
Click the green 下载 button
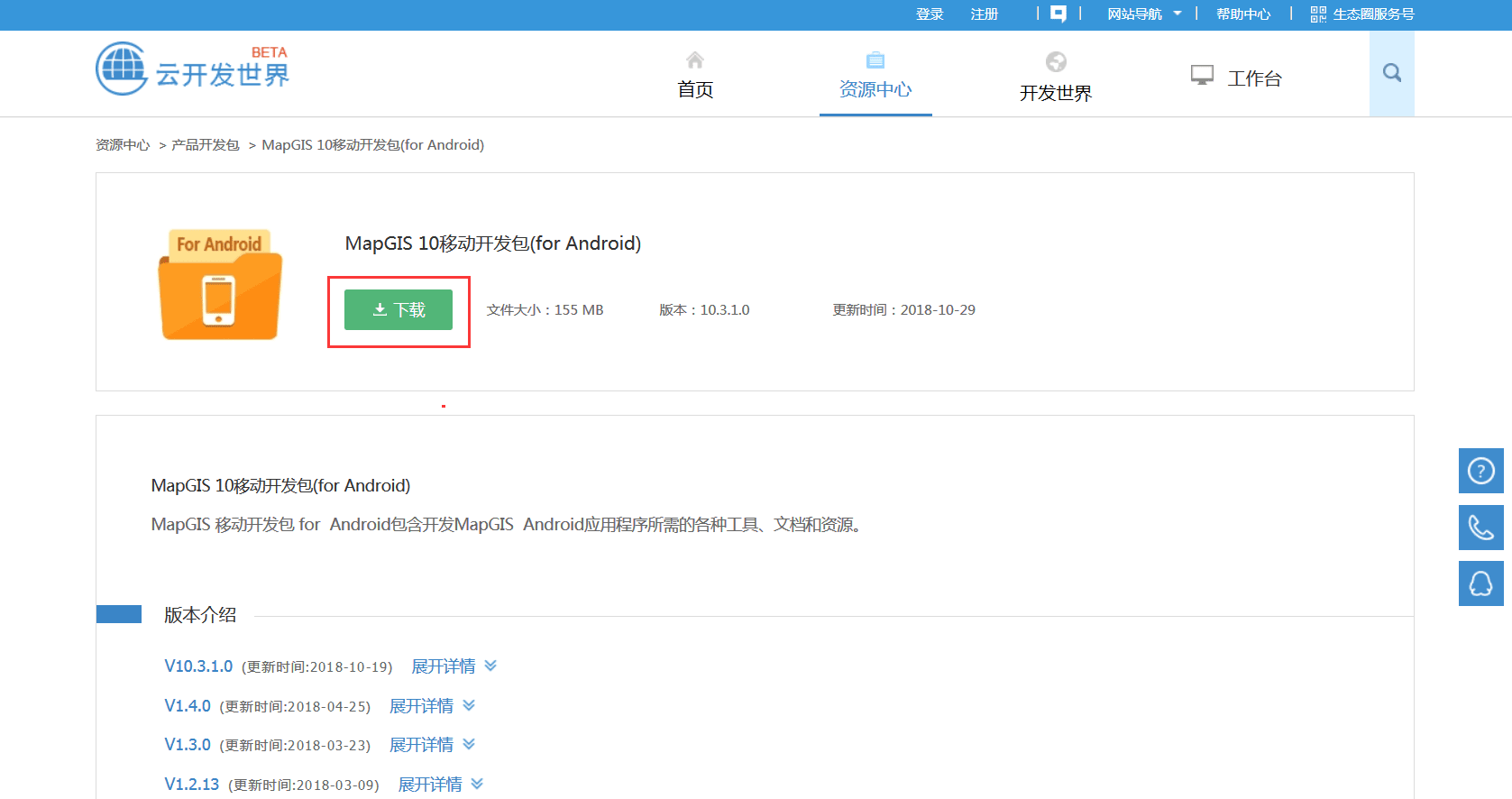pyautogui.click(x=399, y=310)
